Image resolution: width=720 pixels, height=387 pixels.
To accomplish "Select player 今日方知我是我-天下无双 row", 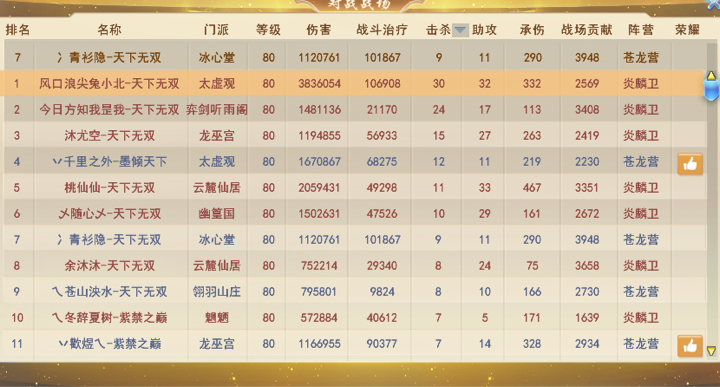I will pyautogui.click(x=354, y=110).
